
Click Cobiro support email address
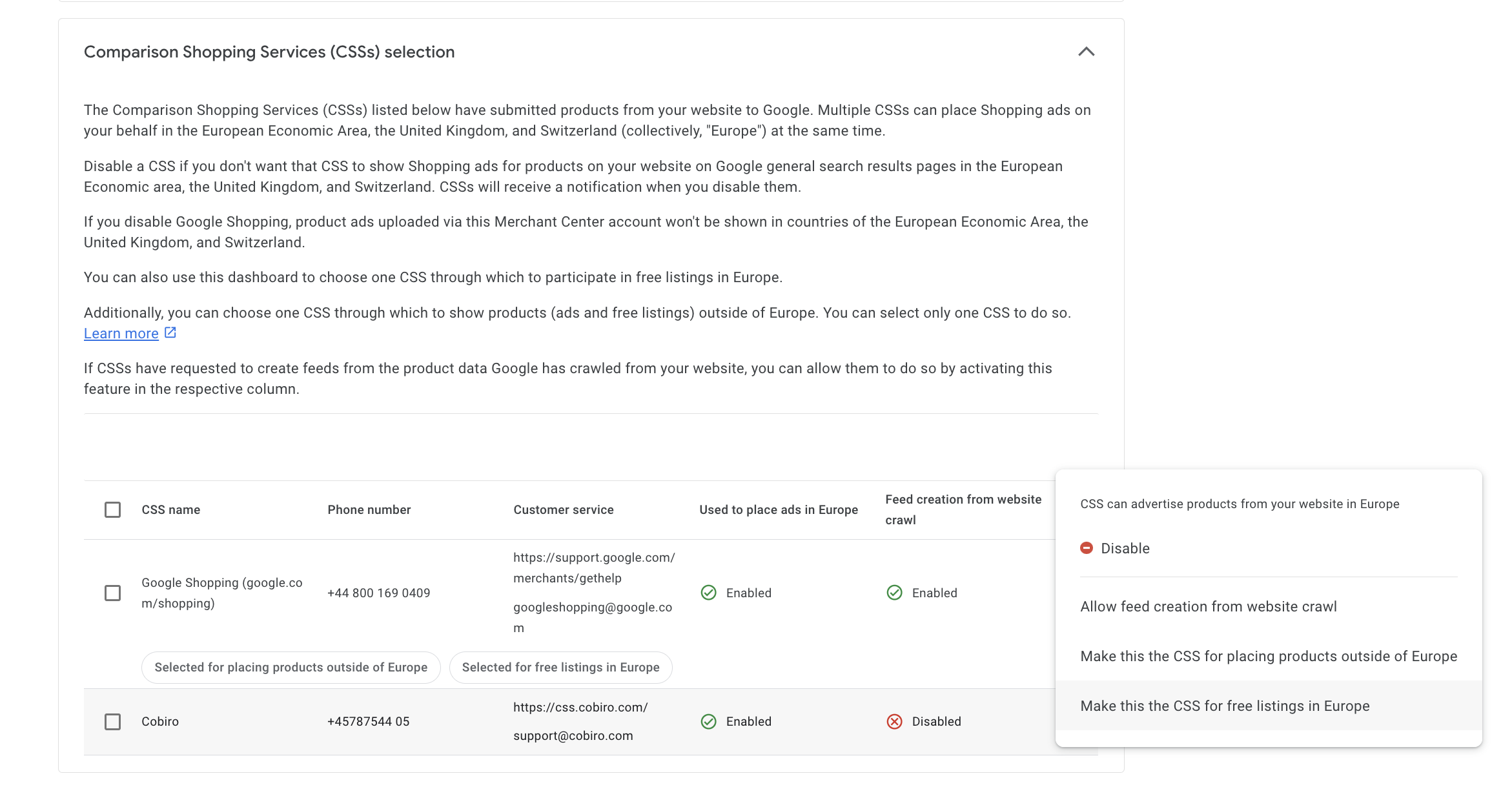pos(573,735)
